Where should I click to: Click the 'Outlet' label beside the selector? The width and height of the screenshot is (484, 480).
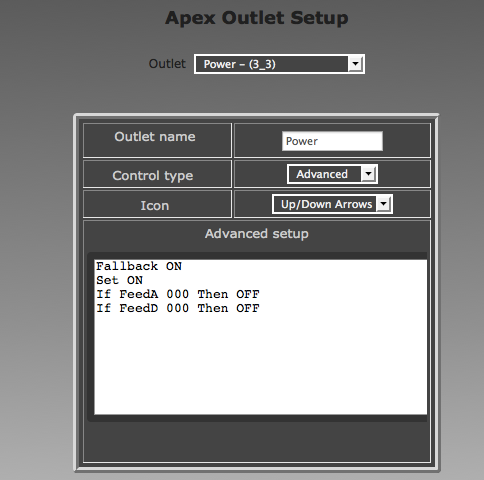(167, 64)
